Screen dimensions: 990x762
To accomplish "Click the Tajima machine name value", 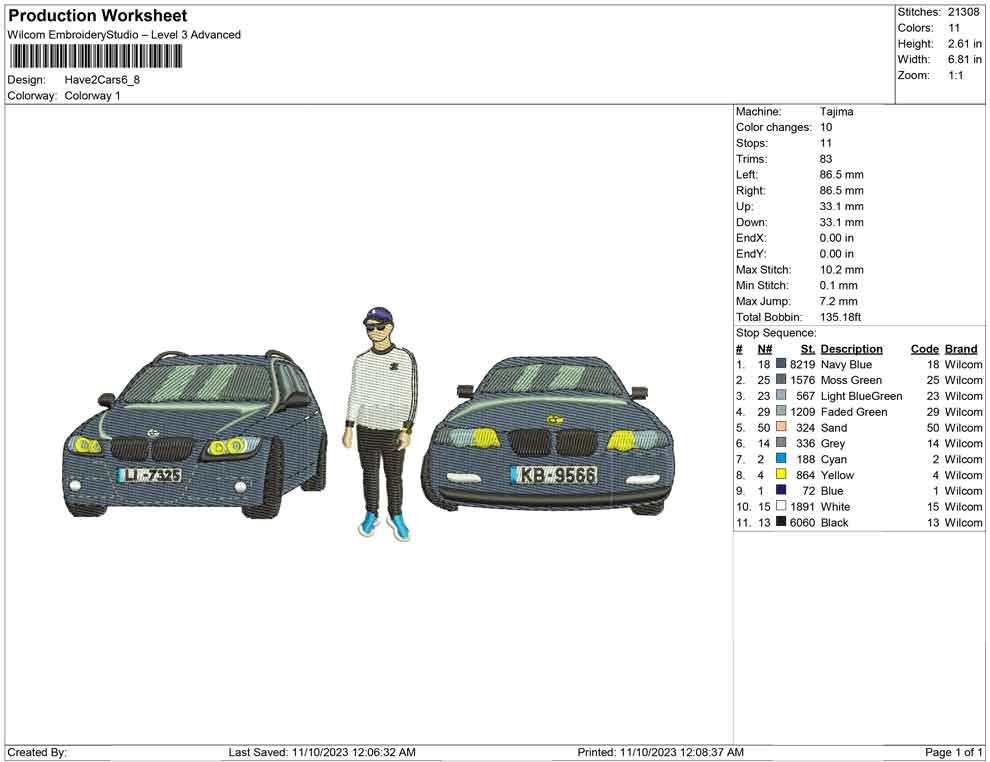I will pyautogui.click(x=838, y=111).
